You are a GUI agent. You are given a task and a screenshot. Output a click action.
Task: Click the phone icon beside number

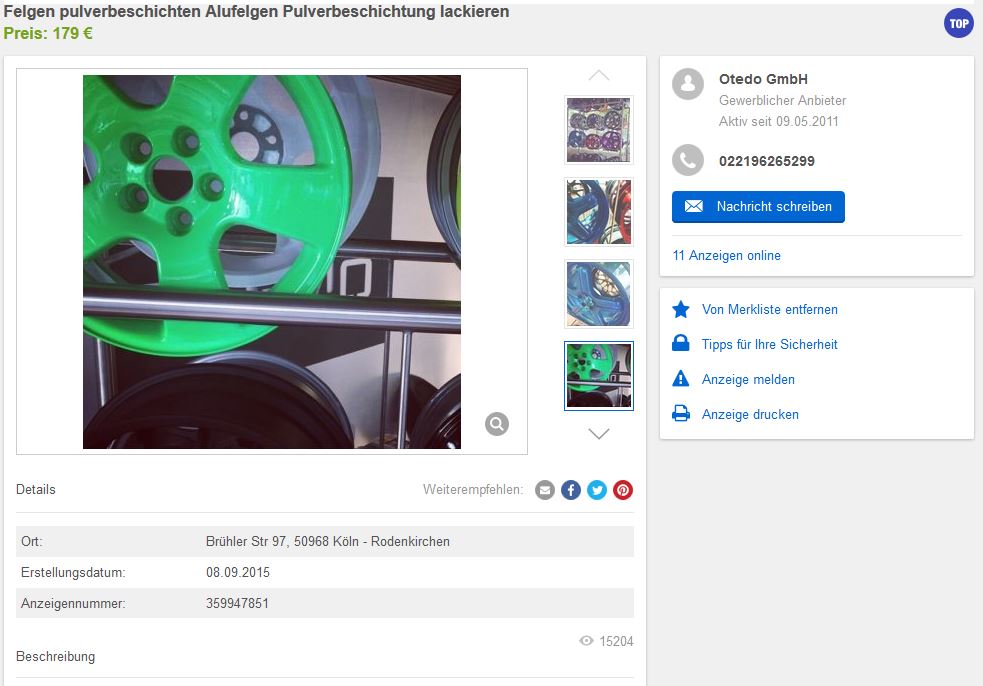point(688,160)
